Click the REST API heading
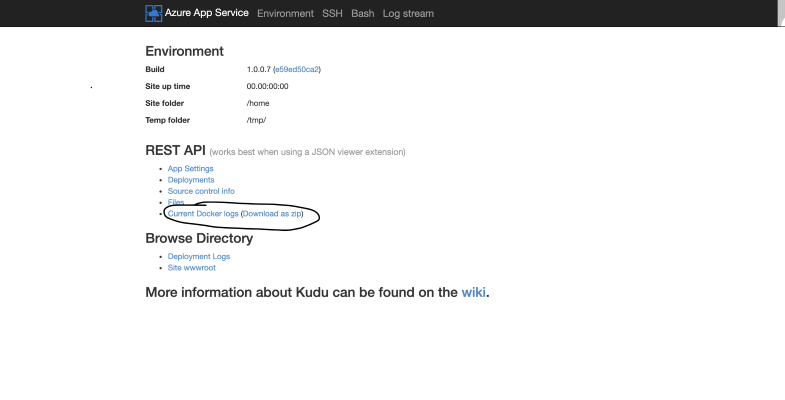The height and width of the screenshot is (400, 785). (175, 151)
